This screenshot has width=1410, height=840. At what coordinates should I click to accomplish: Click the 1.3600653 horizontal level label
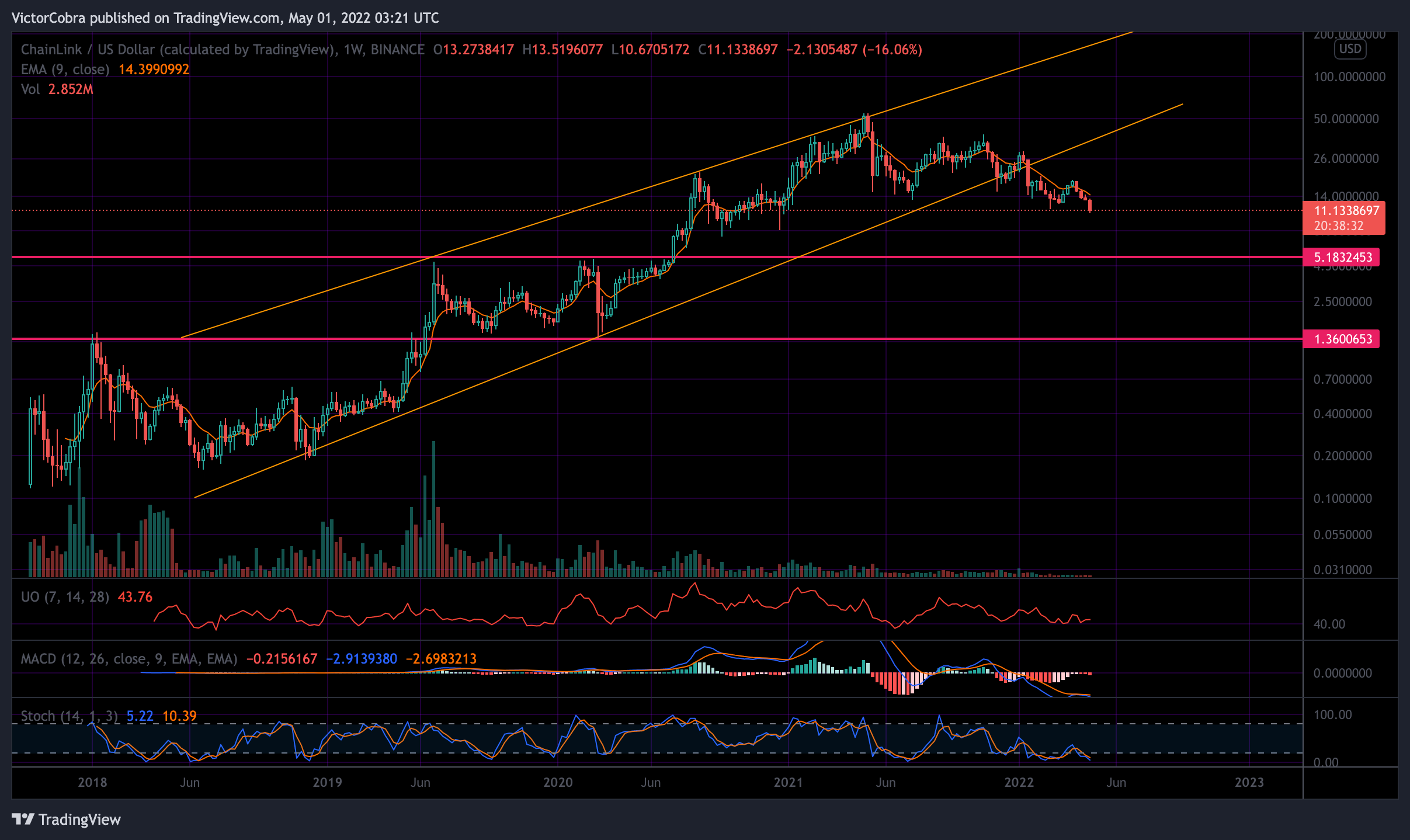pyautogui.click(x=1341, y=339)
